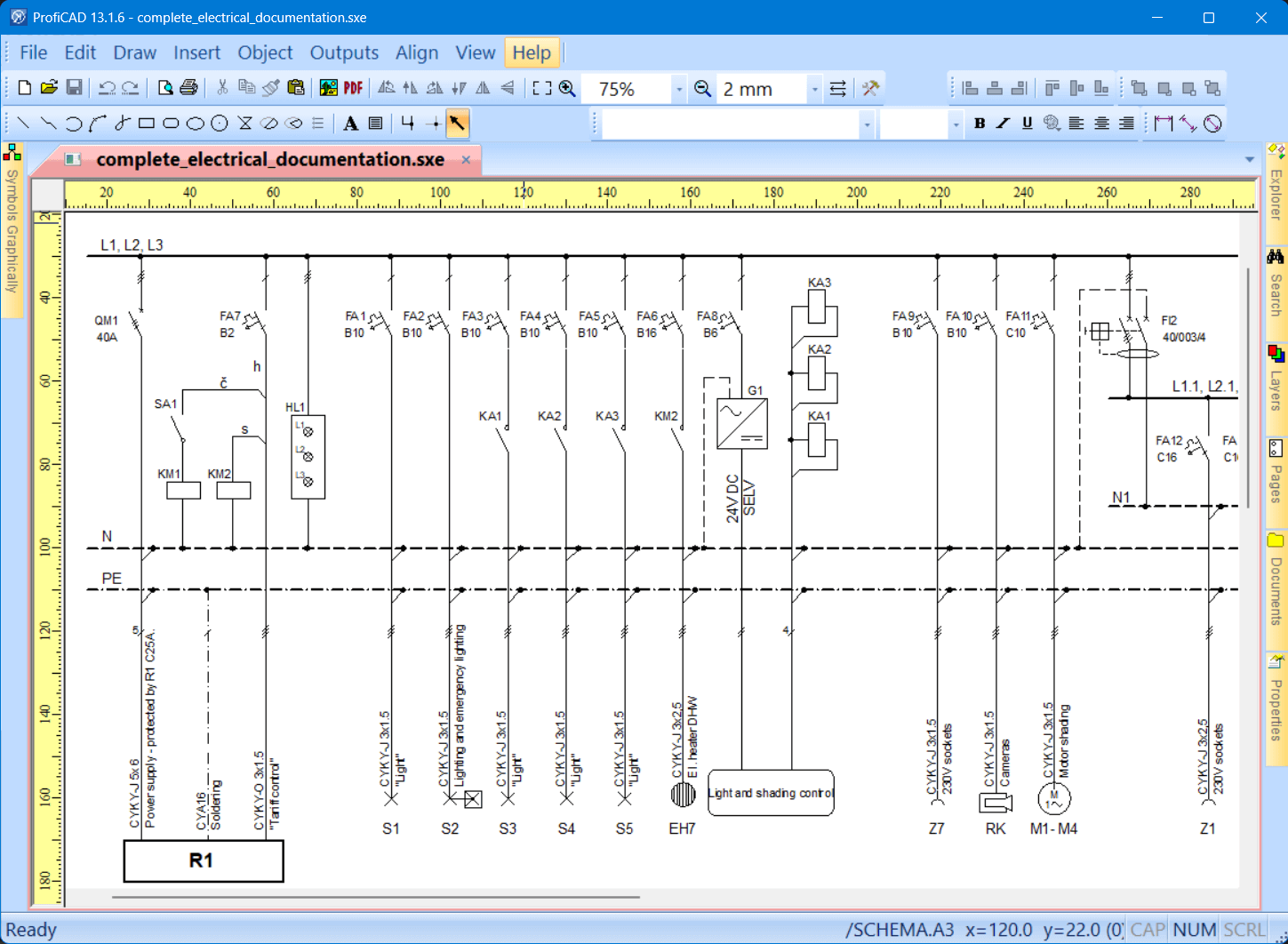Select the straight Line drawing tool

[x=24, y=124]
